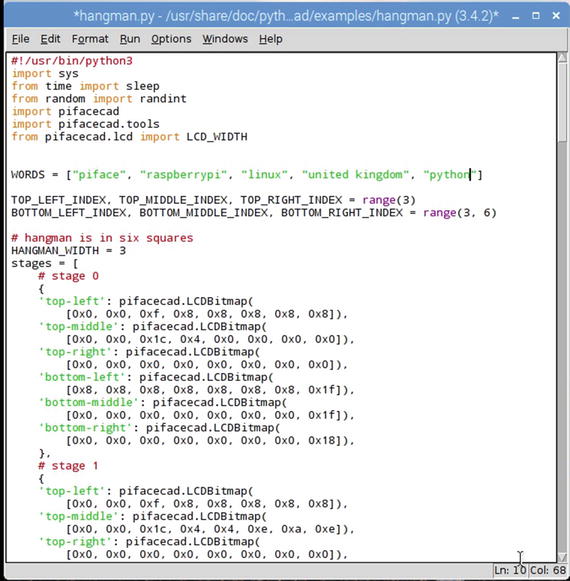Click 'randint' in random import line

tap(163, 99)
